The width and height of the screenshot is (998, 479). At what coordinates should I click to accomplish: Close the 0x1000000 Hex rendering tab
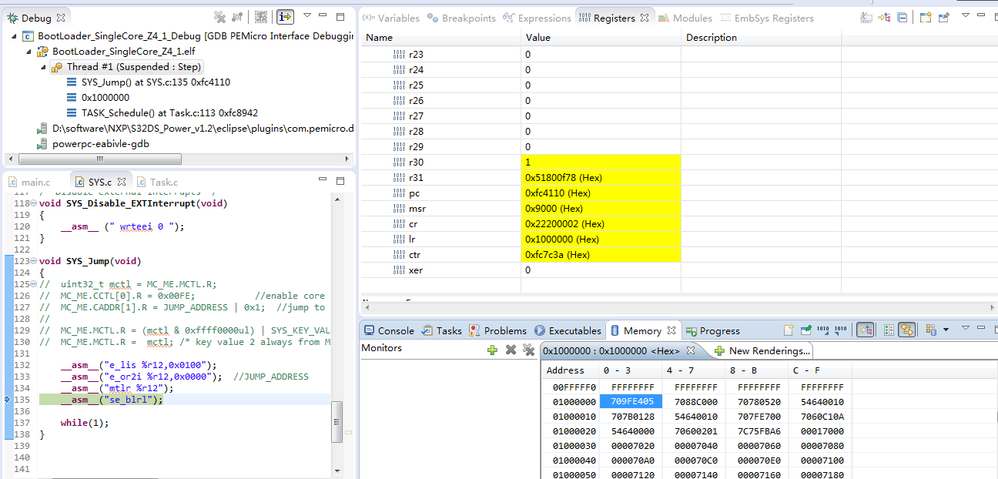691,351
